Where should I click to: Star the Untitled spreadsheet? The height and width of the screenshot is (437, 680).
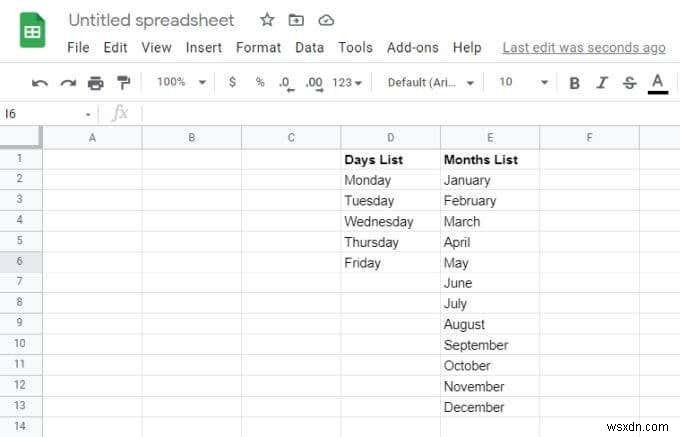(x=267, y=20)
